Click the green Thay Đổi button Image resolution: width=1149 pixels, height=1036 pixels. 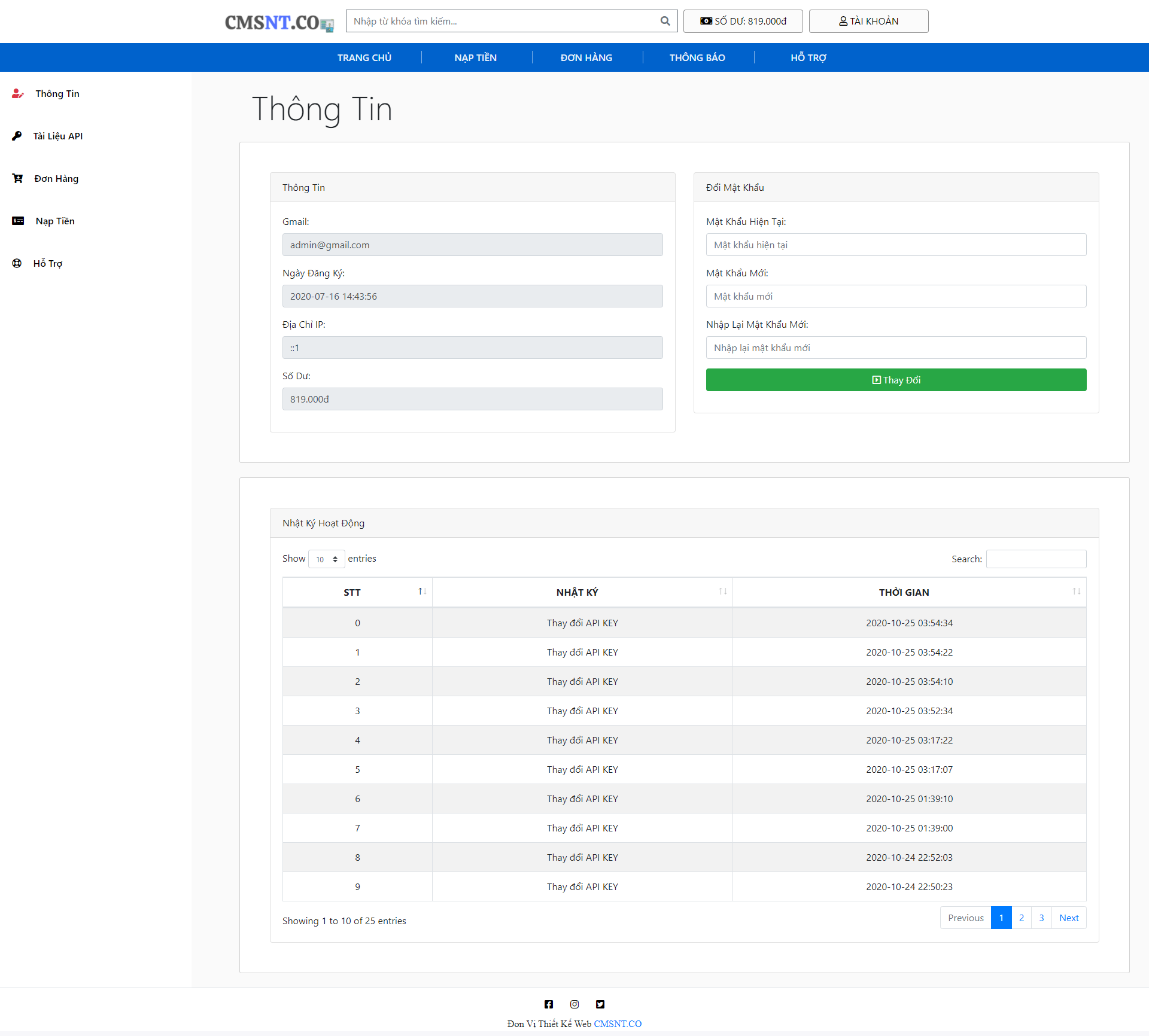pyautogui.click(x=896, y=380)
